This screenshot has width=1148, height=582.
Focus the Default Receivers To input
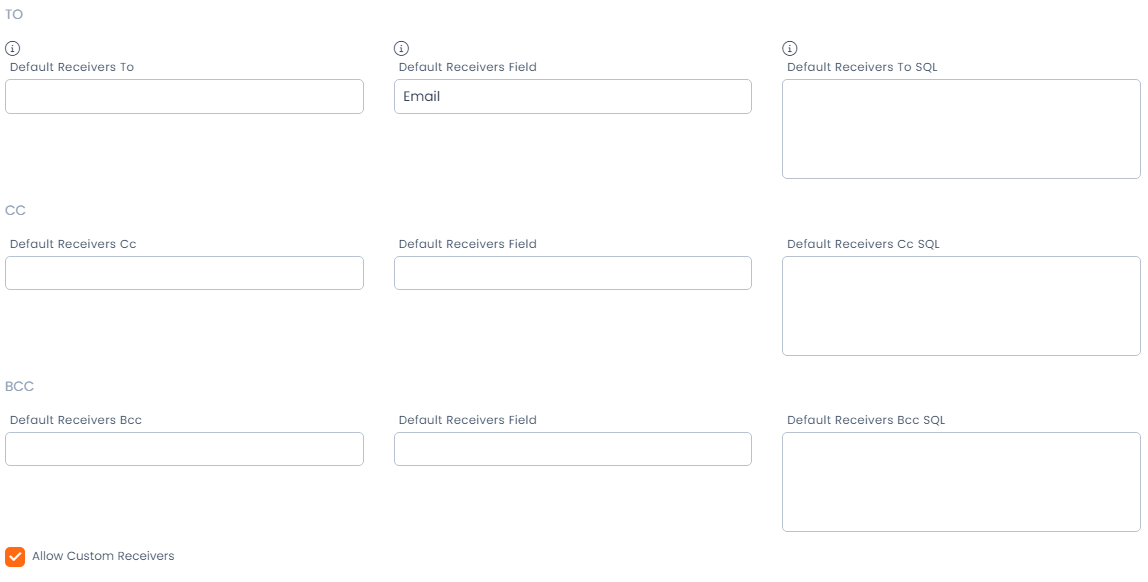pos(184,97)
